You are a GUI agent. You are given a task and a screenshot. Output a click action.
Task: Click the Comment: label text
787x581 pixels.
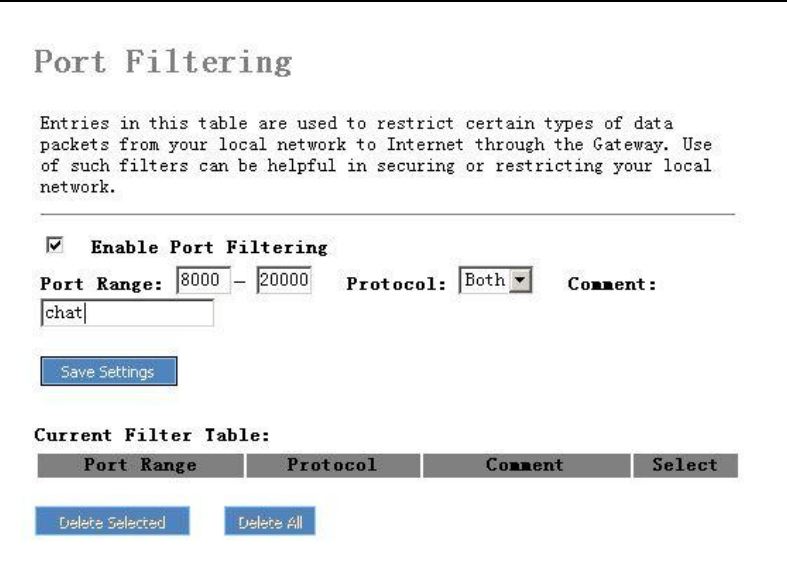[x=611, y=284]
